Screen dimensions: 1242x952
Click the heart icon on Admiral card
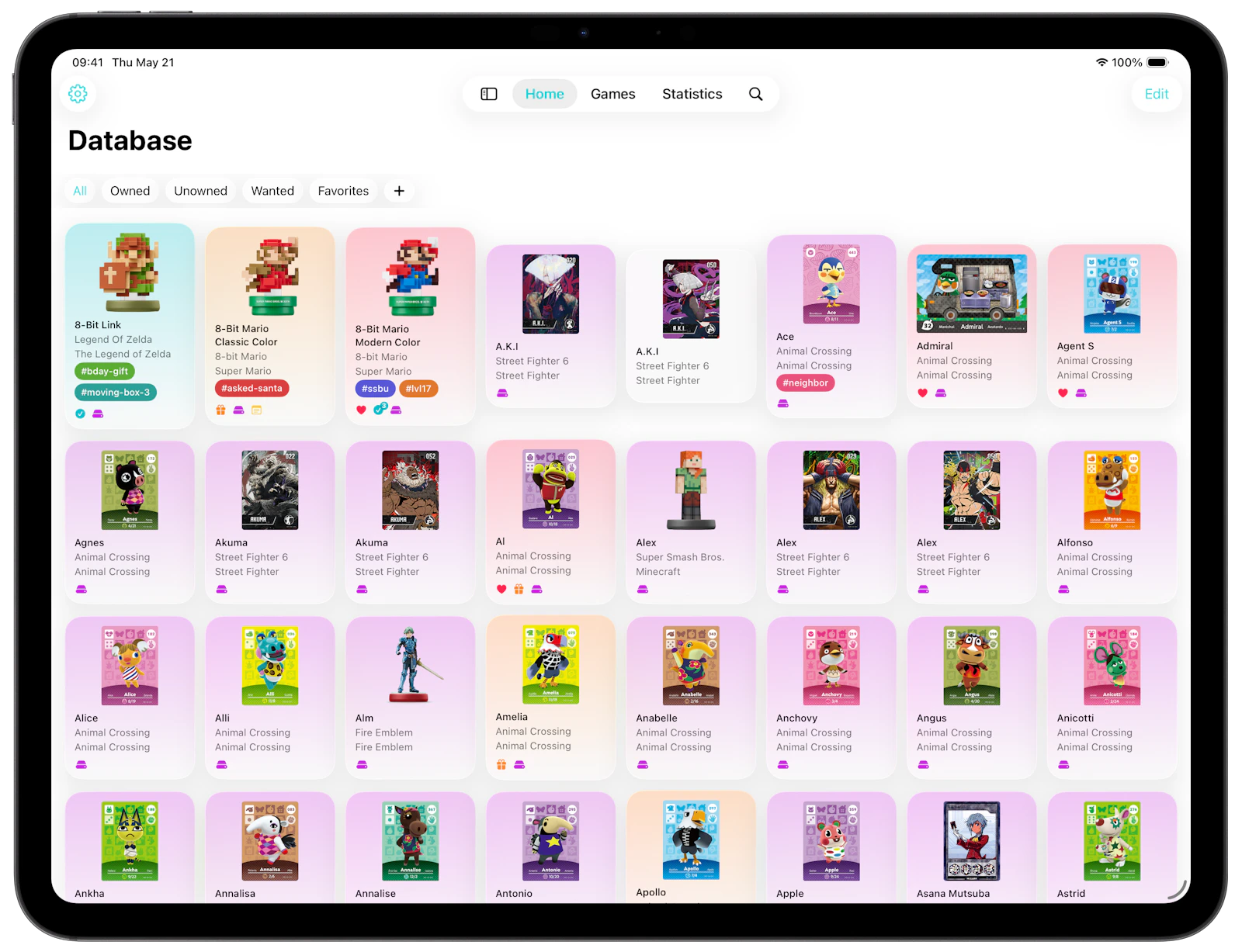pyautogui.click(x=922, y=393)
